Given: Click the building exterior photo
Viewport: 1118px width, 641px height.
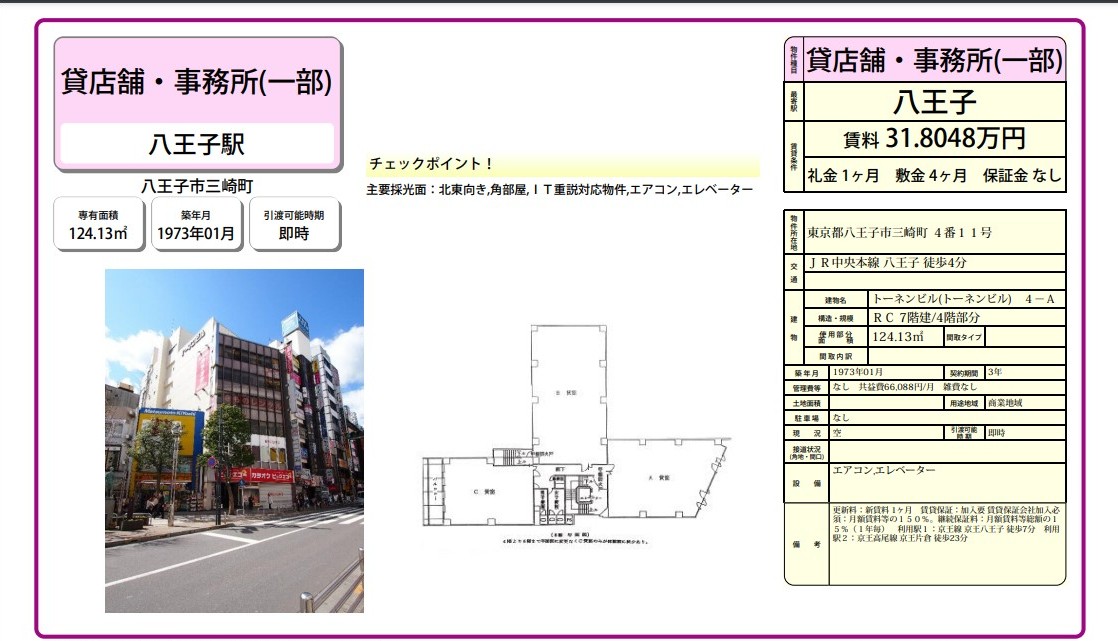Looking at the screenshot, I should tap(234, 440).
